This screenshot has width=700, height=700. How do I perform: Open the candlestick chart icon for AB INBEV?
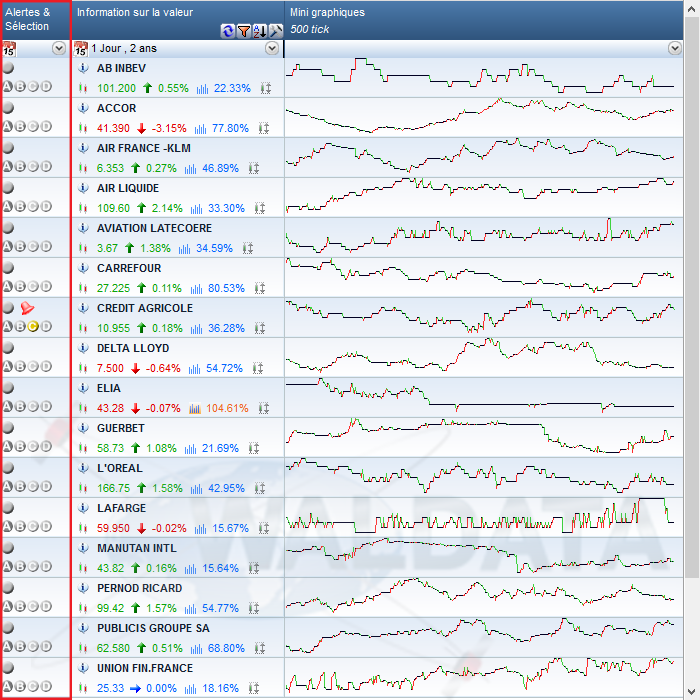tap(83, 88)
